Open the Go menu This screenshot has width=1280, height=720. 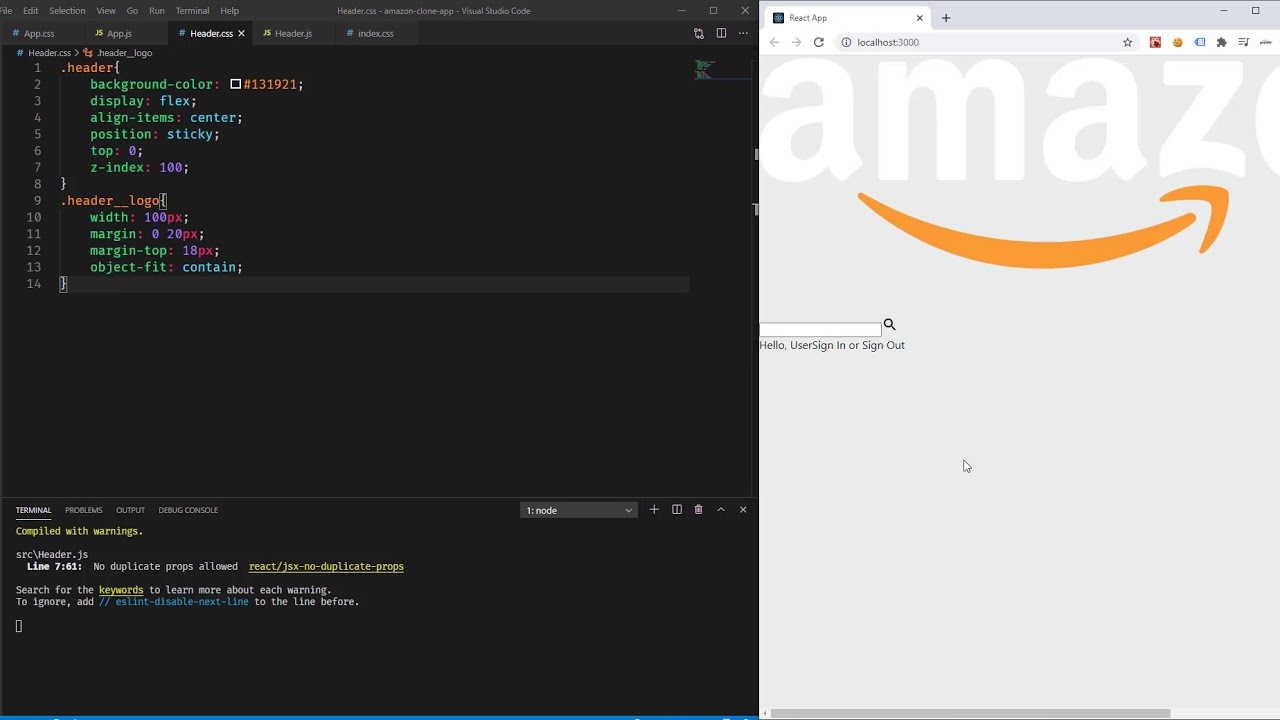(132, 10)
